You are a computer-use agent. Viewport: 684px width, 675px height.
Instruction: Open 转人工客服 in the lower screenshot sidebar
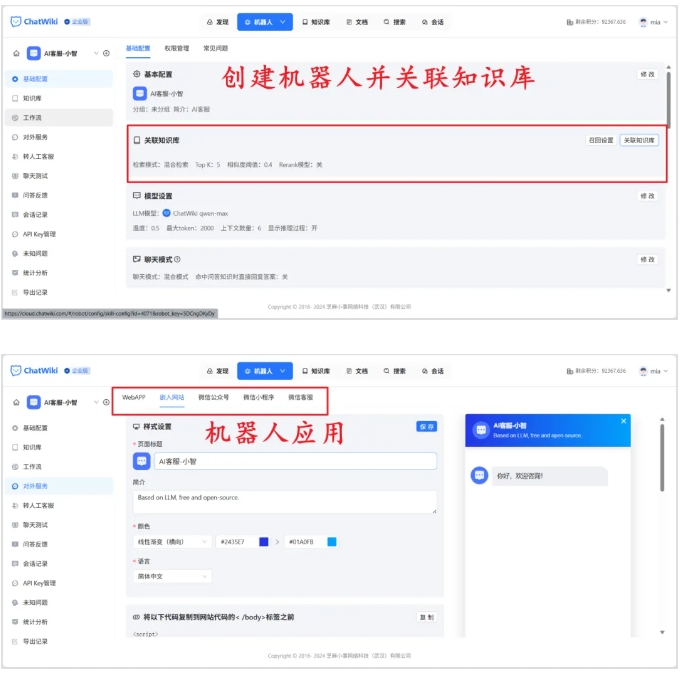click(59, 505)
